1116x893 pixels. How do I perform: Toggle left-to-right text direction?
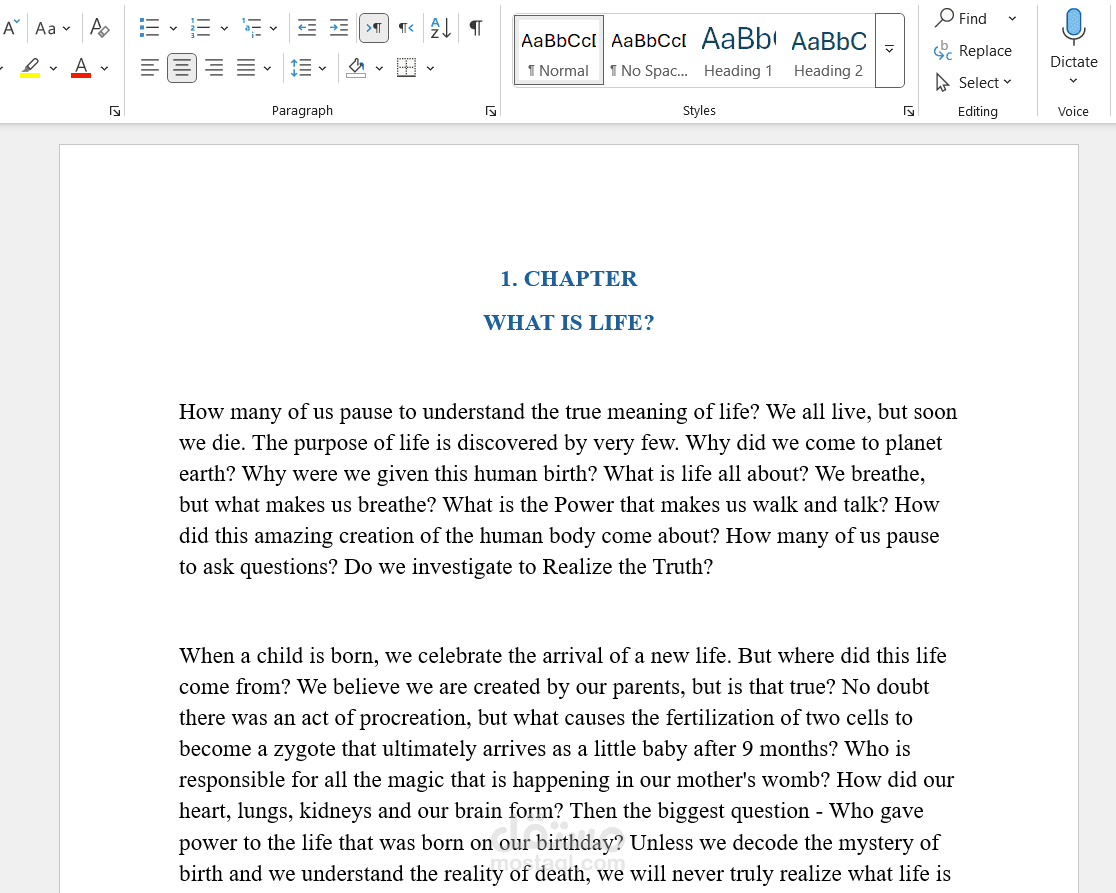coord(374,28)
